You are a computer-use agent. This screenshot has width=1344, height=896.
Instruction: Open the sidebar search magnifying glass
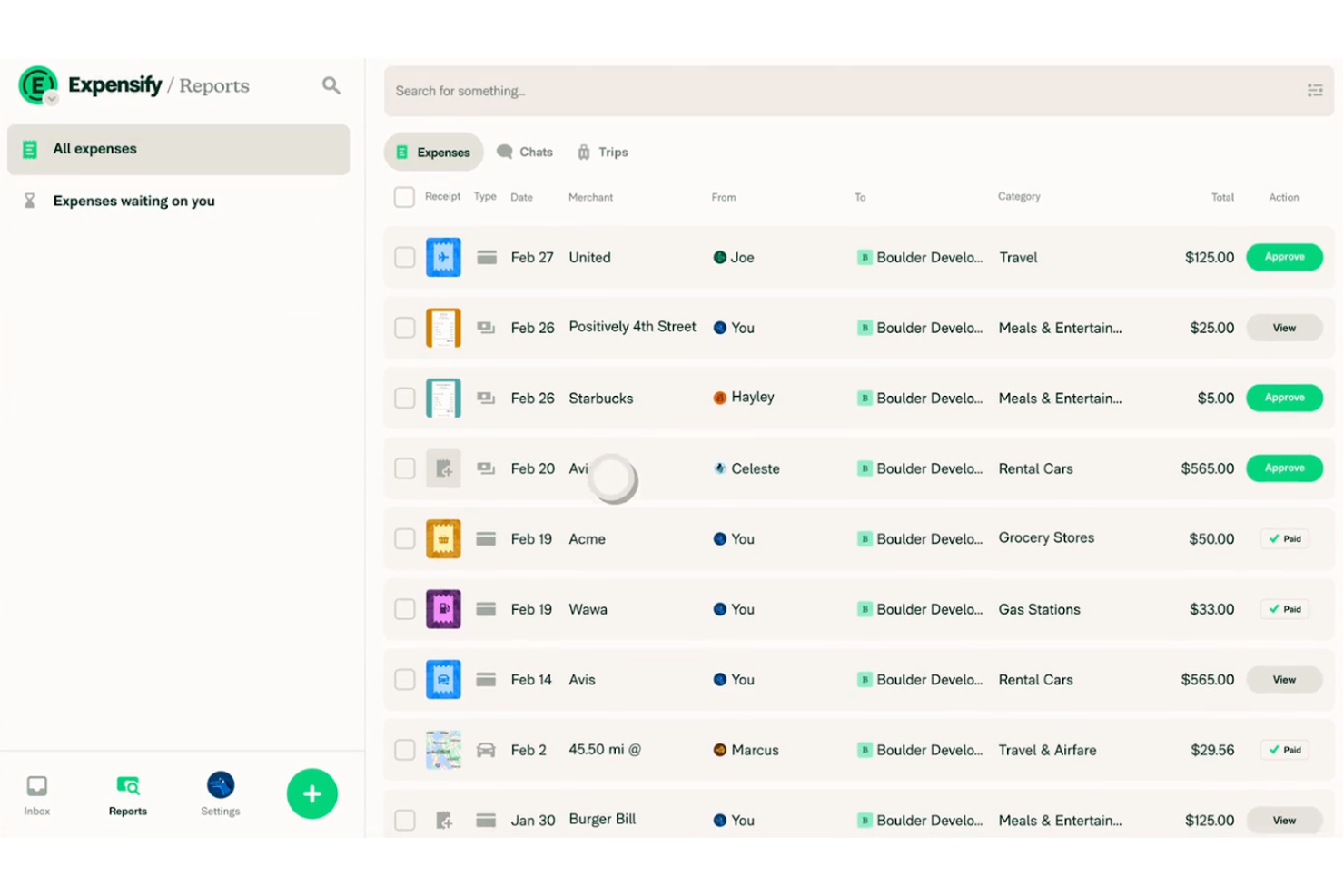coord(331,84)
